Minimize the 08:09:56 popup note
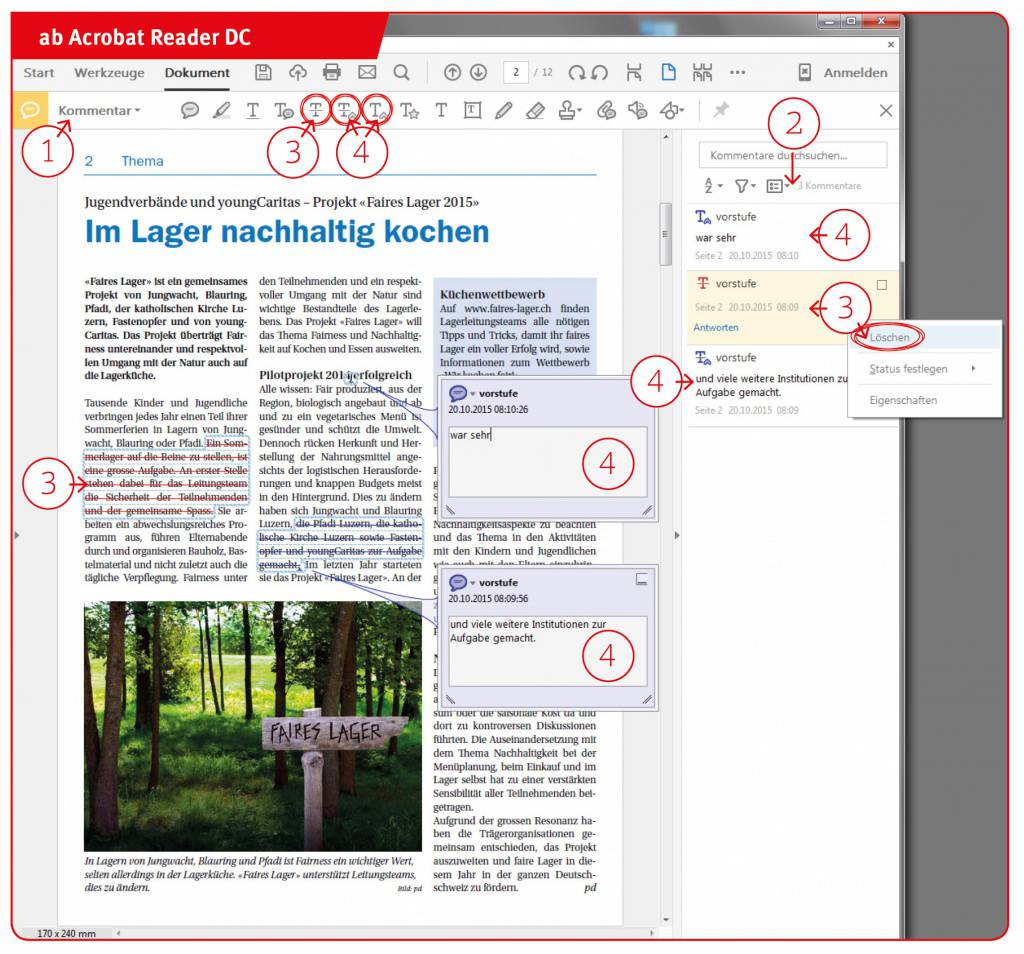 (x=642, y=579)
